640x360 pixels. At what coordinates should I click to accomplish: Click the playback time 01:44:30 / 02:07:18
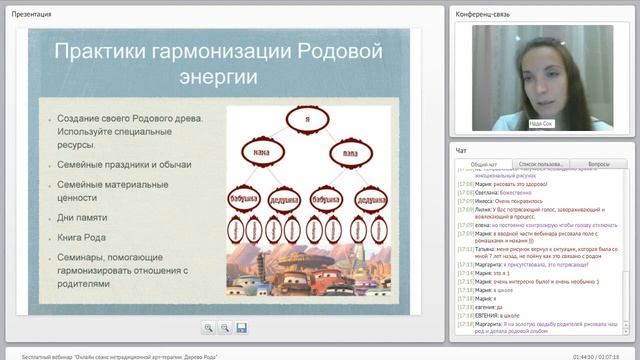pyautogui.click(x=596, y=357)
